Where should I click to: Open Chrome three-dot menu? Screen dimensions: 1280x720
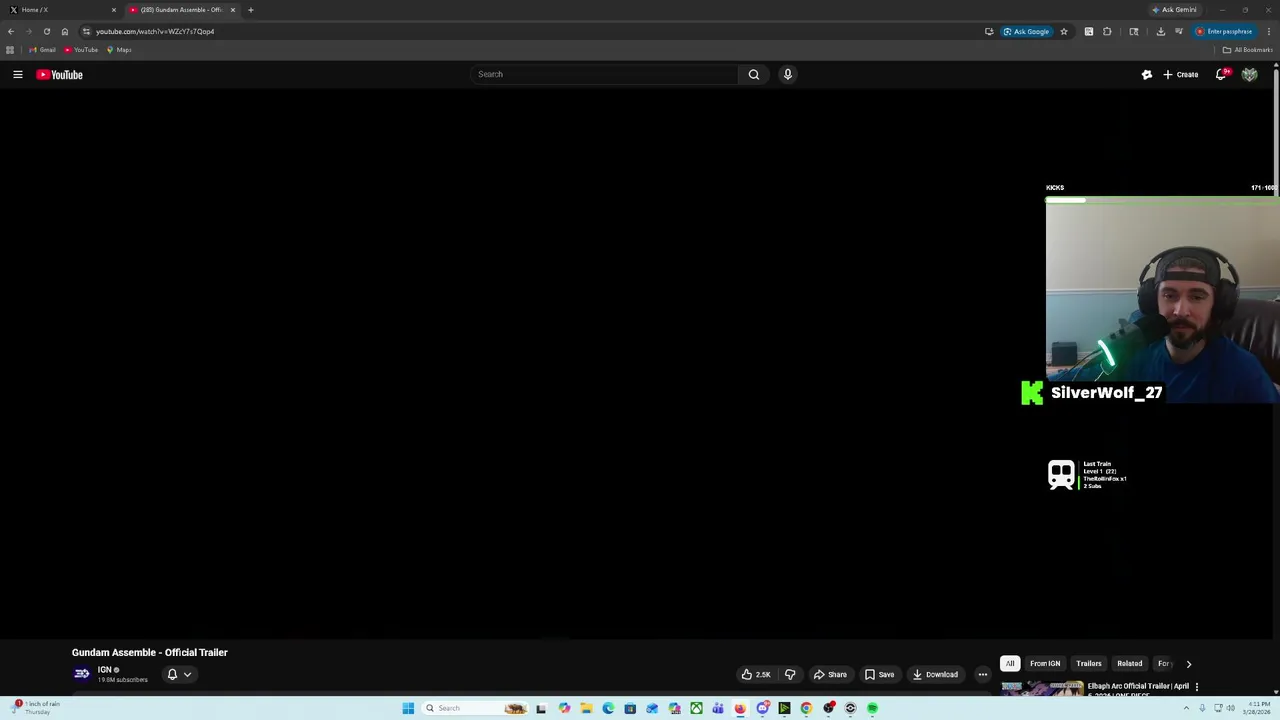coord(1269,31)
